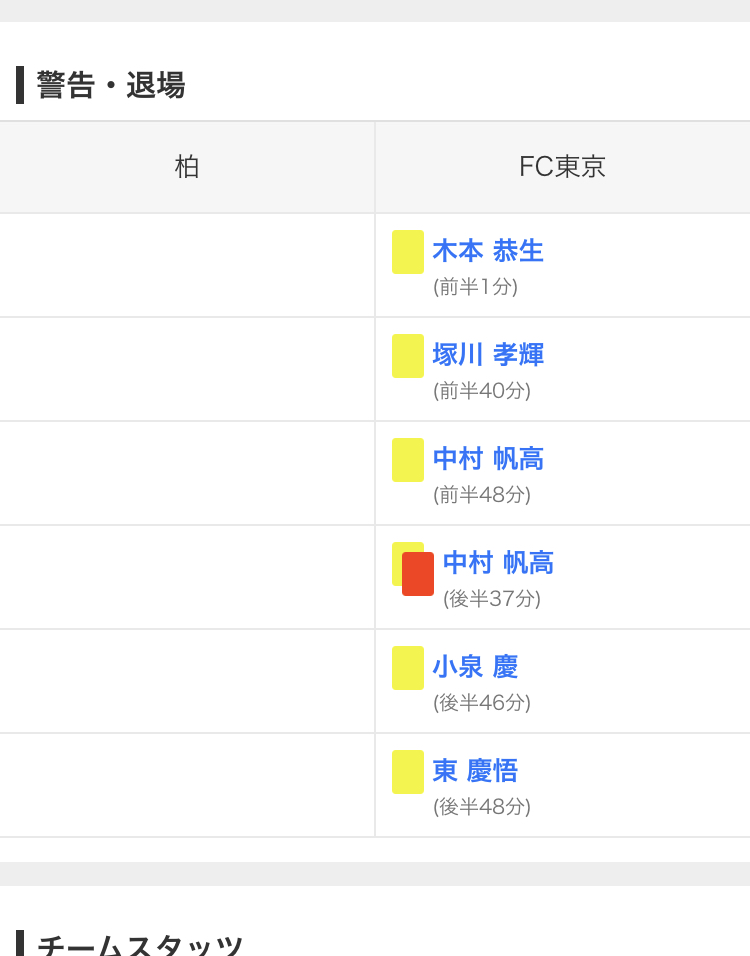
Task: Open player link 東 慶悟
Action: pos(476,771)
